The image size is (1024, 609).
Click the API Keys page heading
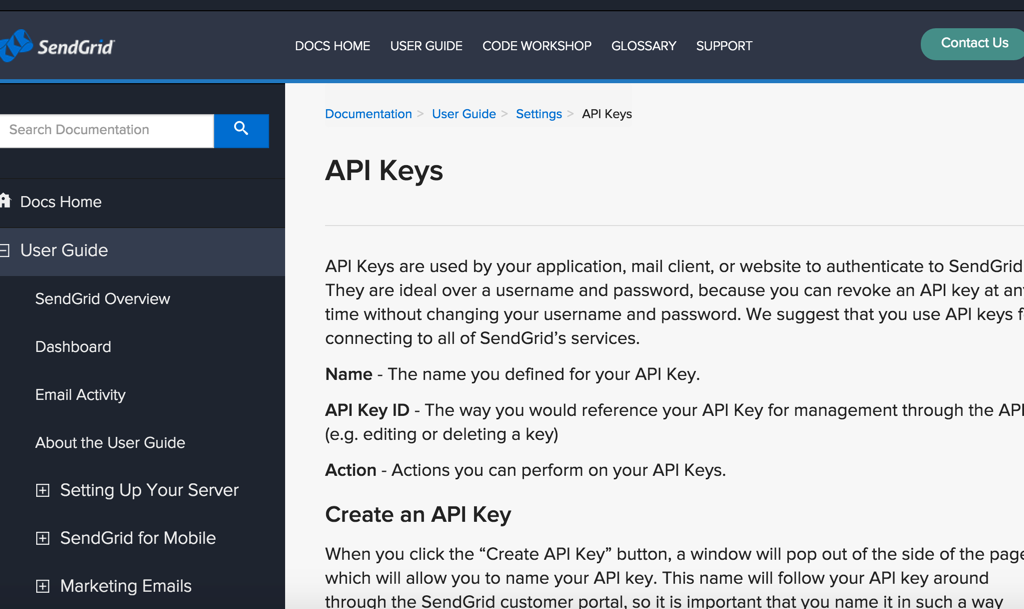point(384,171)
